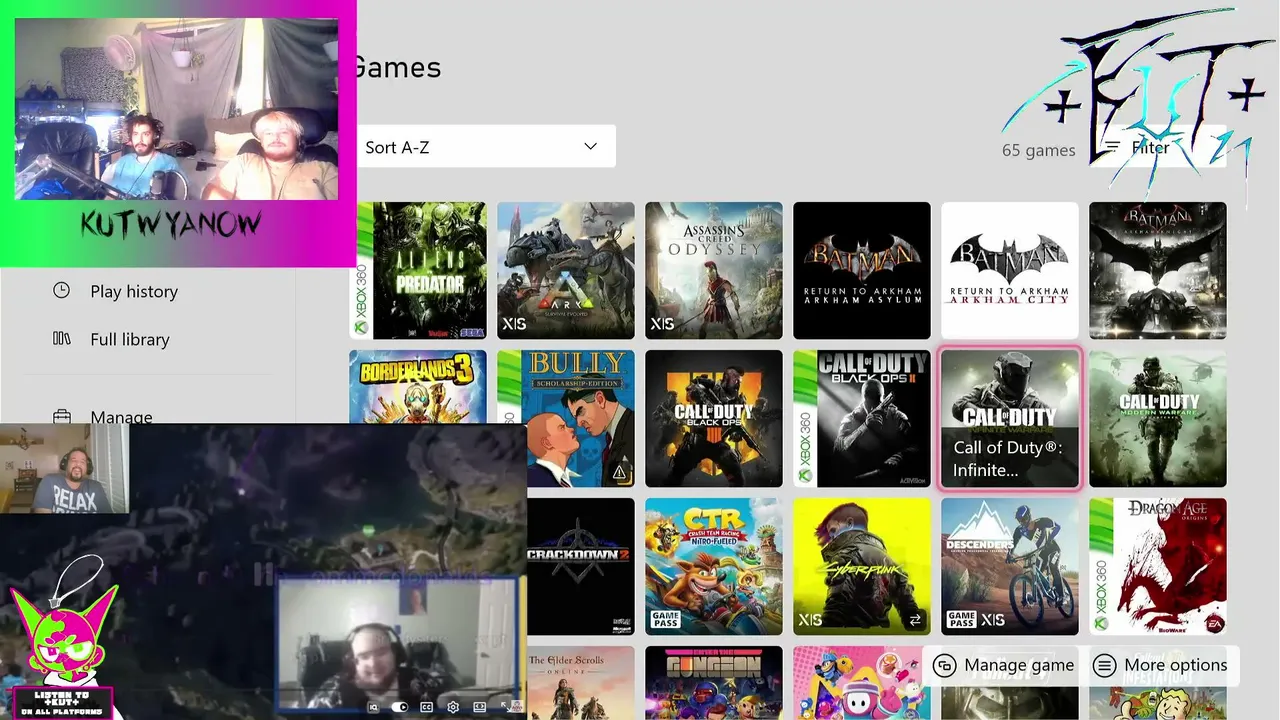1280x720 pixels.
Task: Select the Cyberpunk game tile
Action: click(x=862, y=566)
